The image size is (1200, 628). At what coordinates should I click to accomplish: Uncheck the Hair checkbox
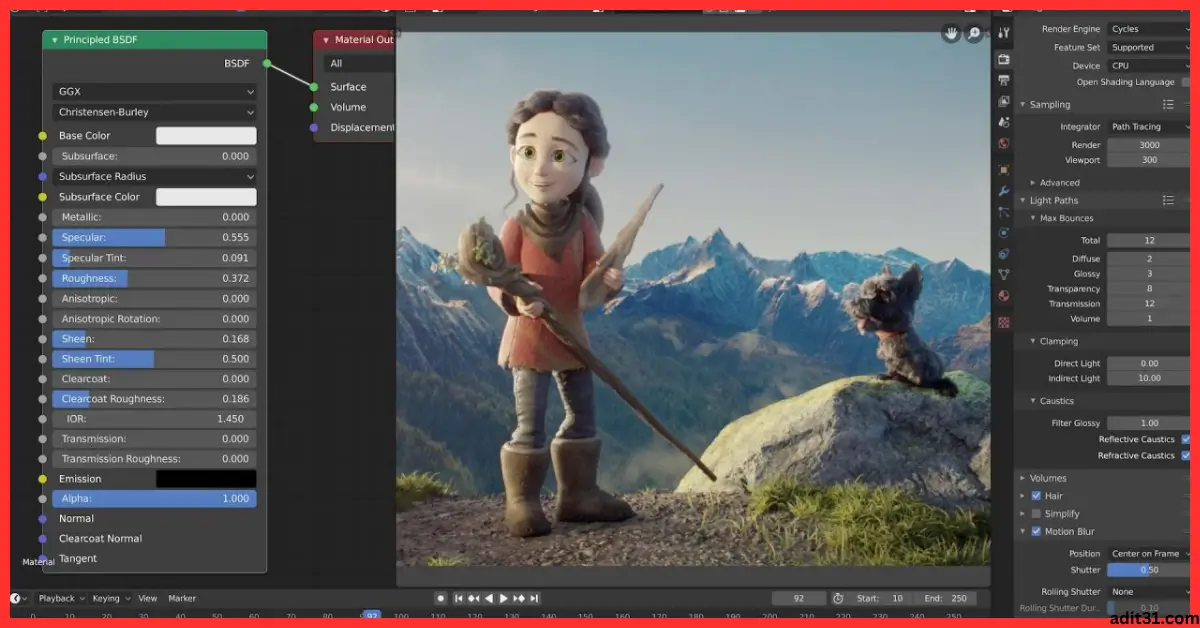[1036, 495]
